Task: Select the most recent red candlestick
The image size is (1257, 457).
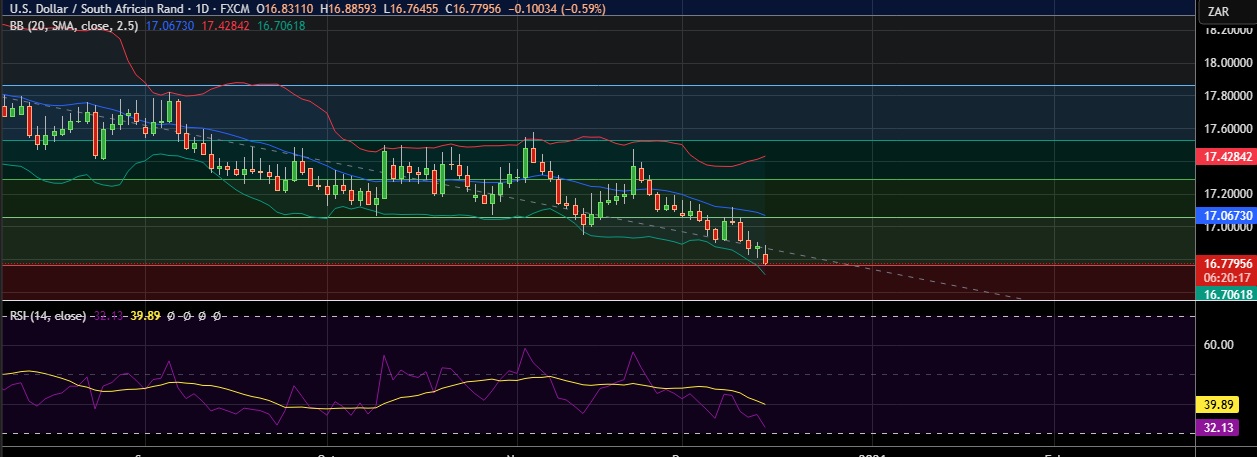Action: tap(766, 259)
